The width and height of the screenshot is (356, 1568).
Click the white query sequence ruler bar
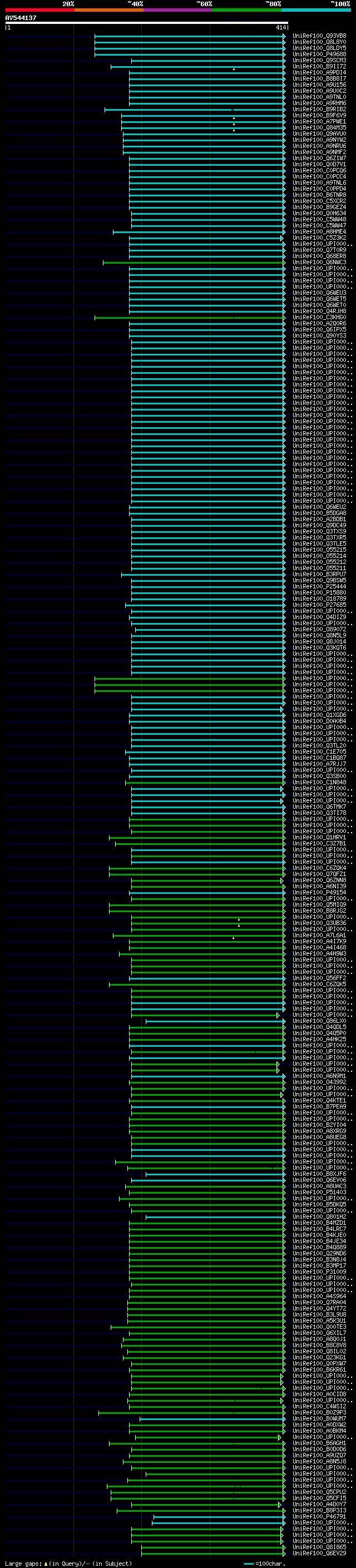coord(147,23)
